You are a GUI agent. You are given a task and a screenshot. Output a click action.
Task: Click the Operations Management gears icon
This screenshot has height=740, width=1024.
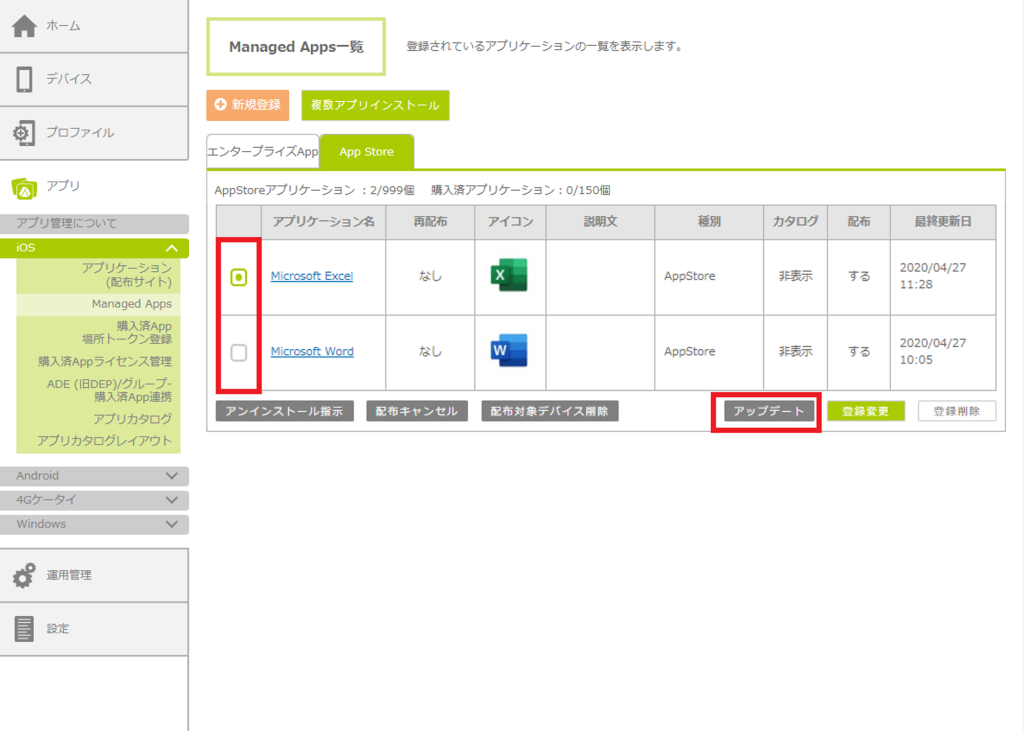click(25, 576)
